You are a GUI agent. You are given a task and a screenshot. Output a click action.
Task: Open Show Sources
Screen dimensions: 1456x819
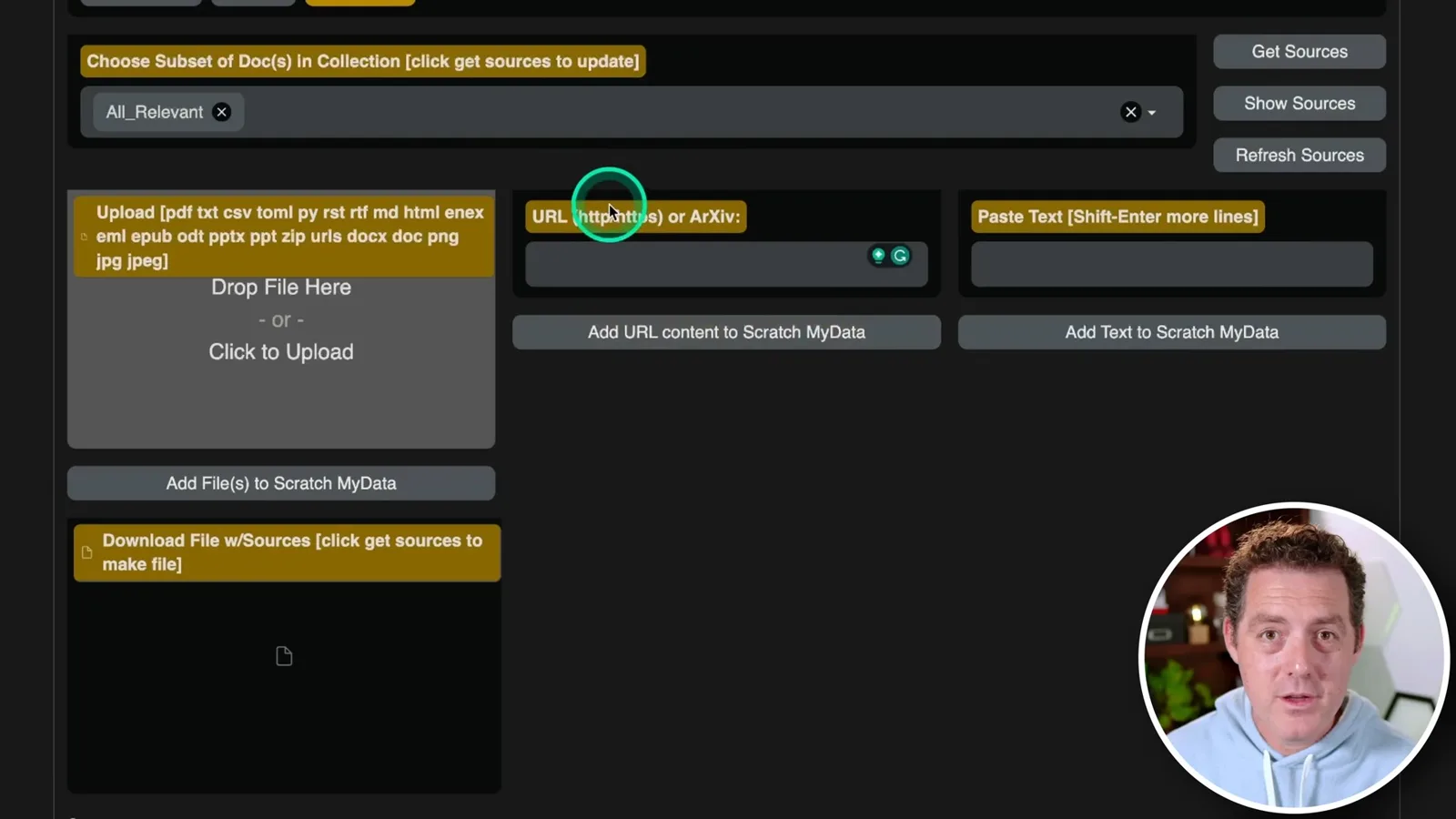1299,104
